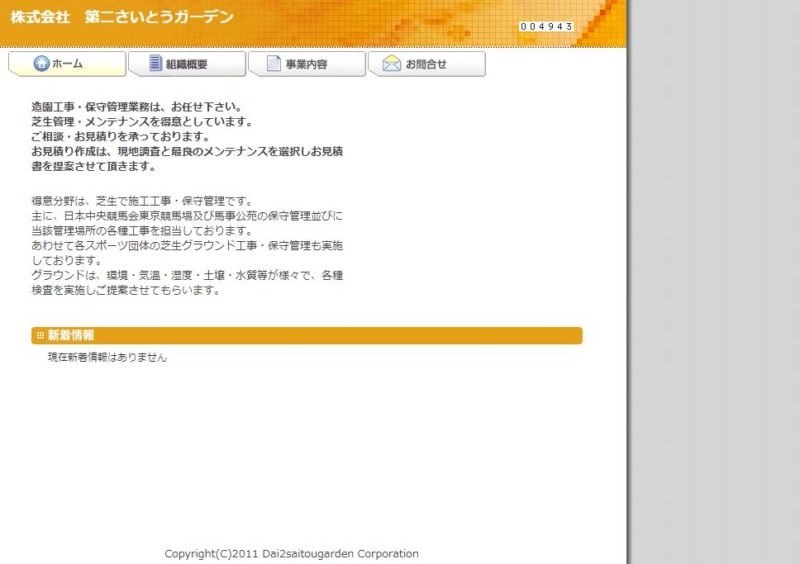This screenshot has width=800, height=564.
Task: Open the ホーム tab label
Action: (x=67, y=64)
